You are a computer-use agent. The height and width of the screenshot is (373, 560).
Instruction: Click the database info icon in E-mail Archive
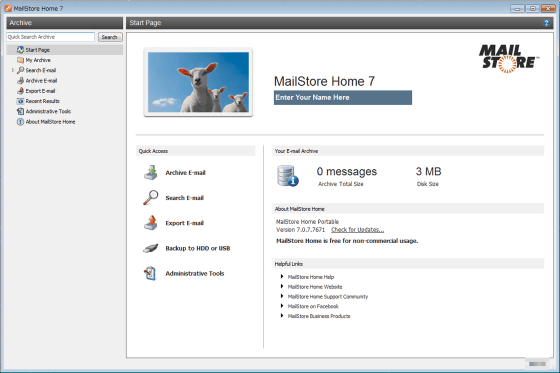pyautogui.click(x=288, y=176)
